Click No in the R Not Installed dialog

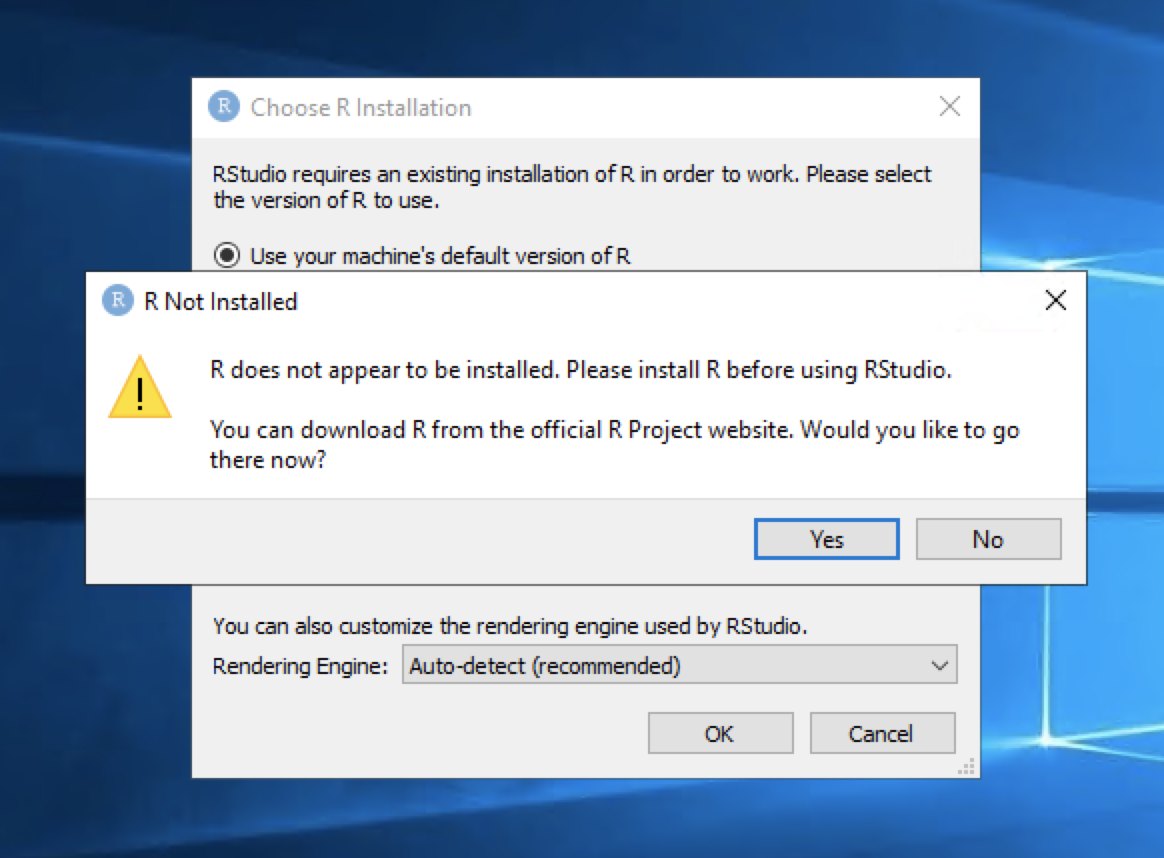(x=988, y=539)
